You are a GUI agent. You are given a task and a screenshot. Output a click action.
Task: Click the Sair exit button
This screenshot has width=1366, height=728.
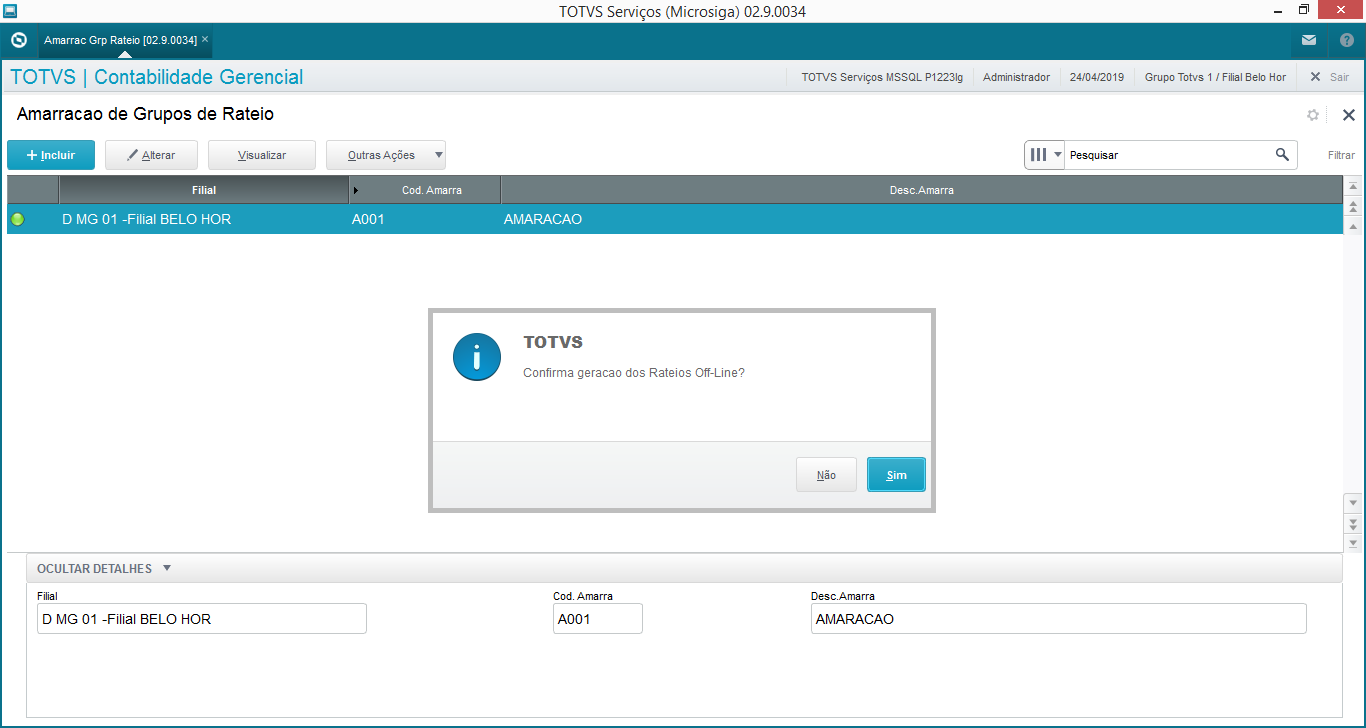[x=1329, y=77]
